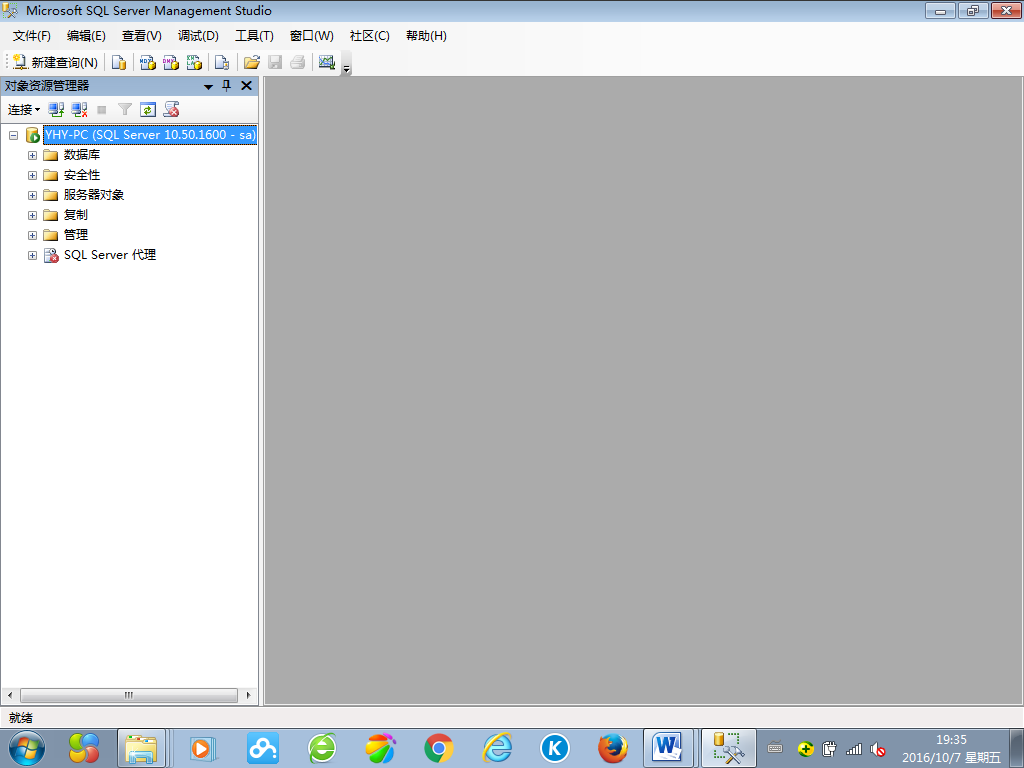
Task: Expand the 数据库 folder
Action: 32,155
